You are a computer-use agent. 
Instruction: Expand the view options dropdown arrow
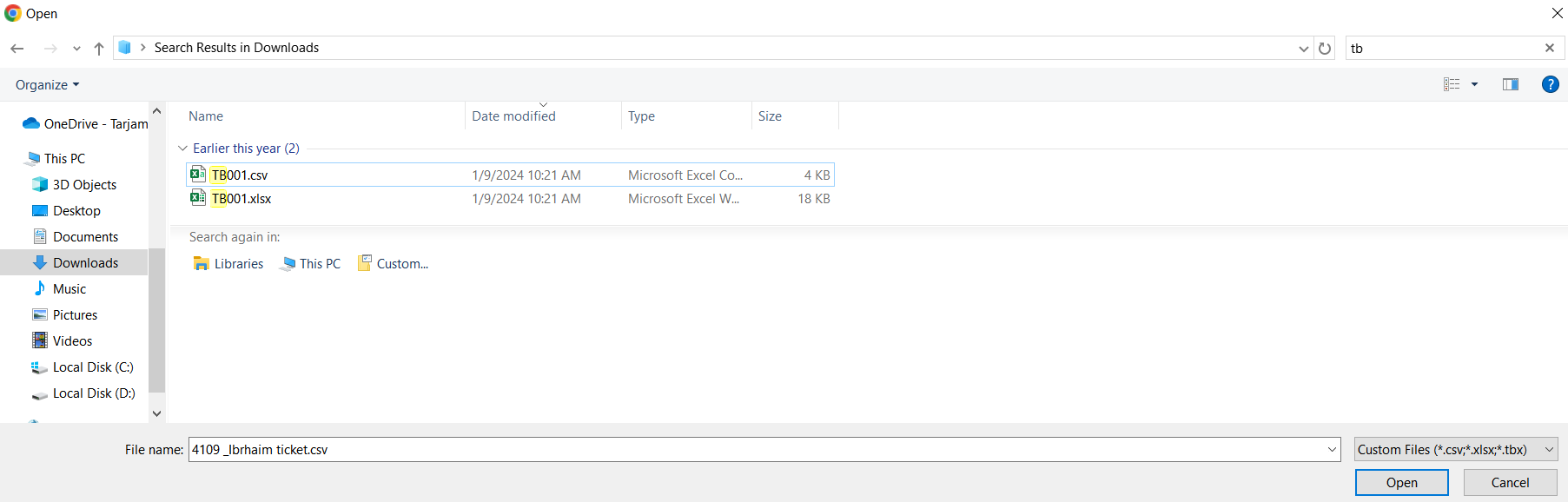[1474, 84]
